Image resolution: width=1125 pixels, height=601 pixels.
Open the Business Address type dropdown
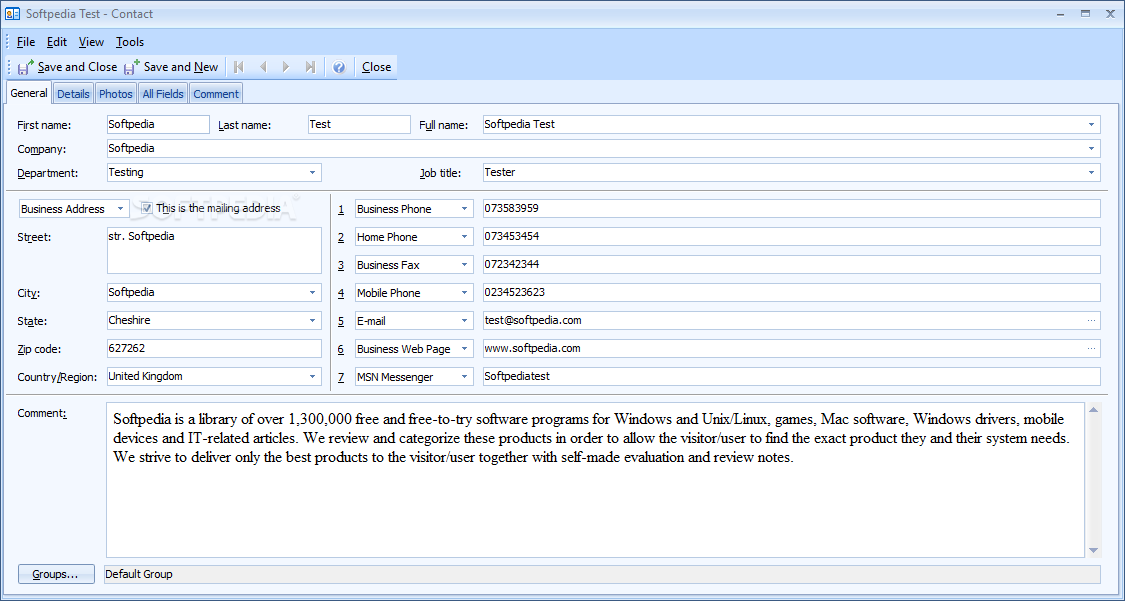pyautogui.click(x=120, y=209)
